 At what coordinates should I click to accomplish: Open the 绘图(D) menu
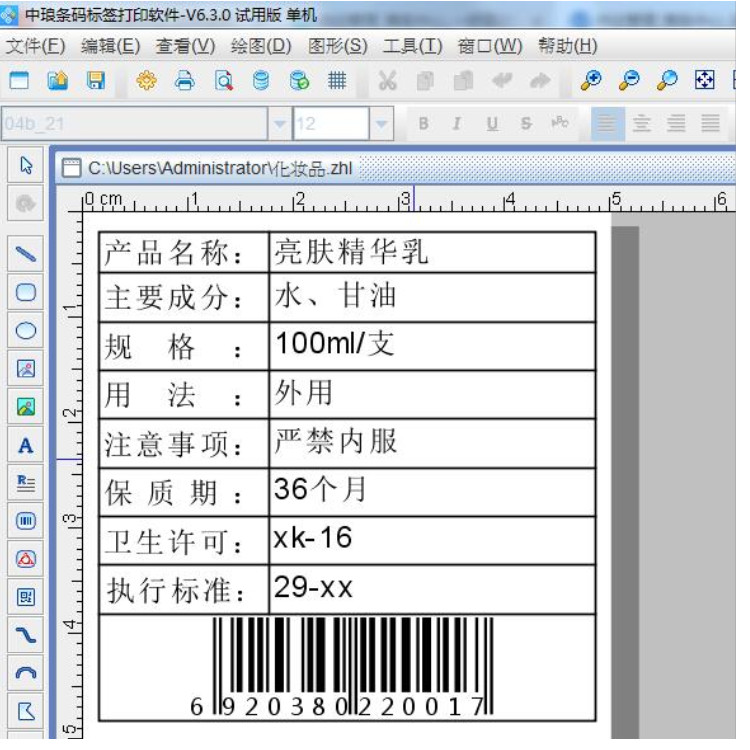click(x=261, y=46)
